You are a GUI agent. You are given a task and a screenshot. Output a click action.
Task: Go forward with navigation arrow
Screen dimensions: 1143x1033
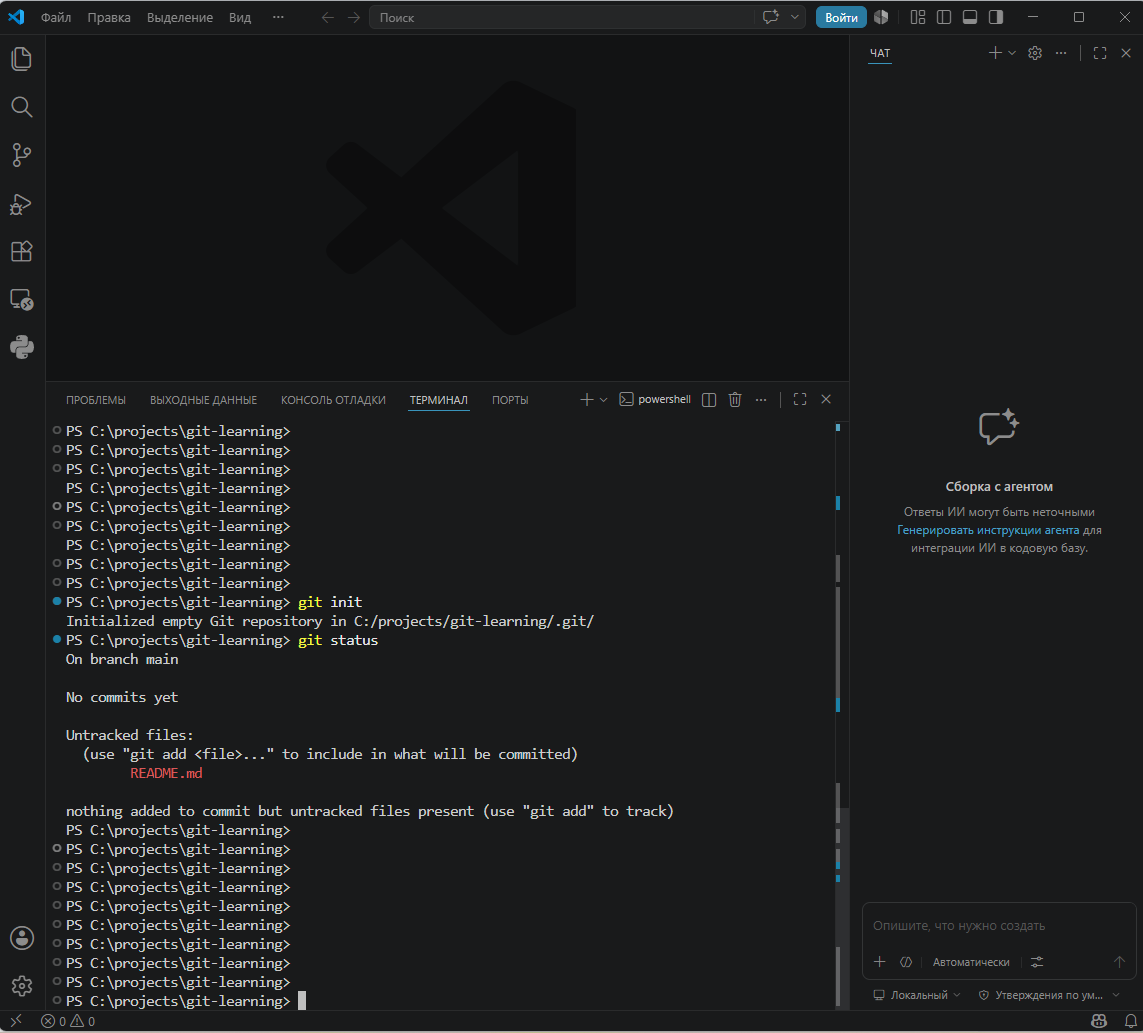click(x=354, y=17)
